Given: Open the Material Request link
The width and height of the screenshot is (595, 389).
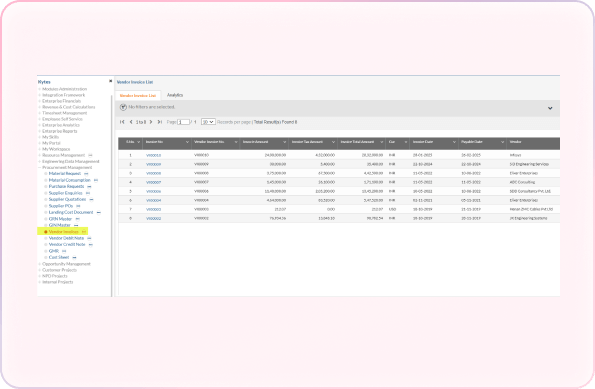Looking at the screenshot, I should 65,174.
